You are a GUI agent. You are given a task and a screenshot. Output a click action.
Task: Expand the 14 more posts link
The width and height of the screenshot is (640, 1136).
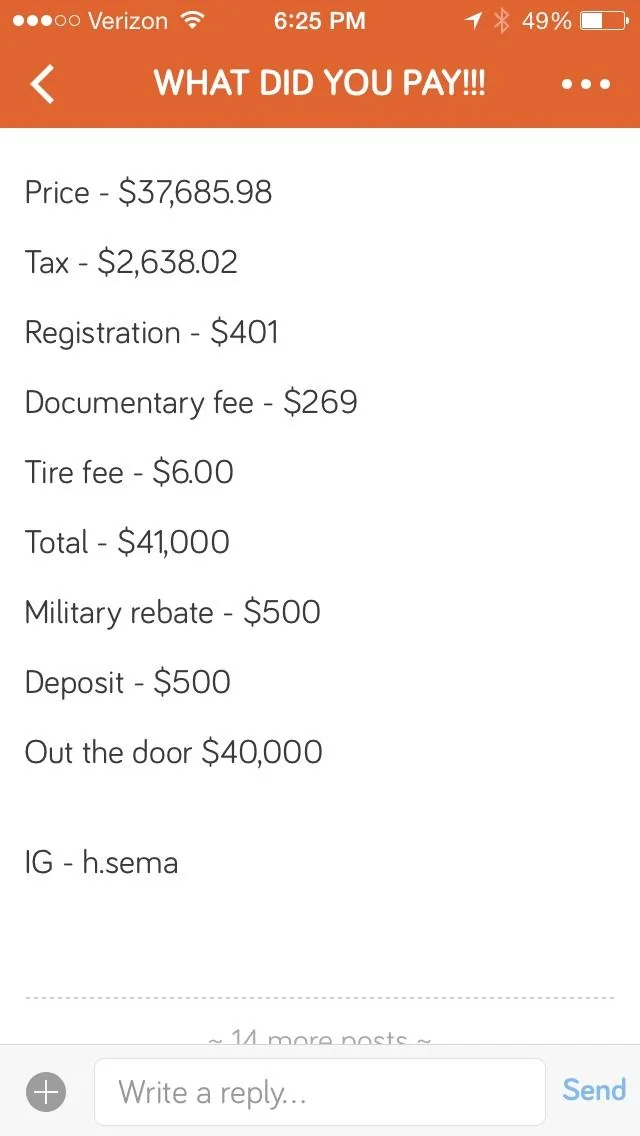(320, 1037)
